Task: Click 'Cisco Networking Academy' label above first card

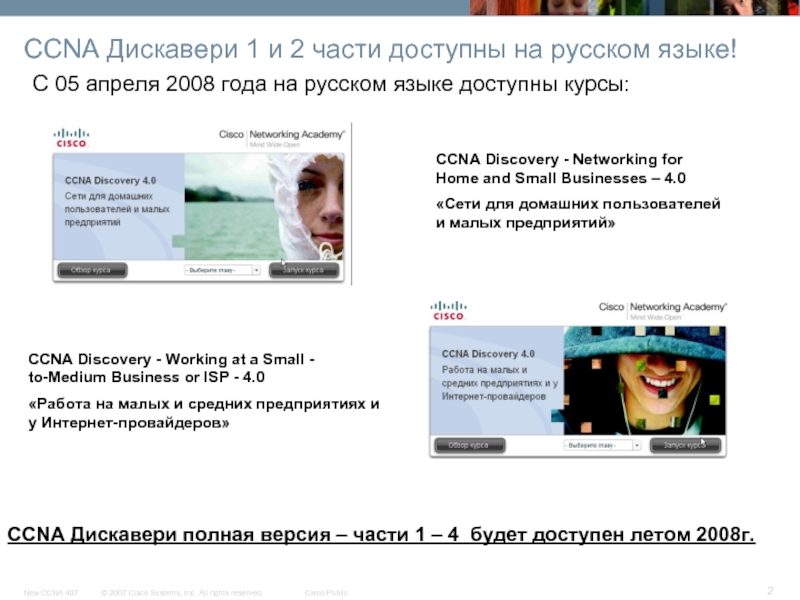Action: [282, 134]
